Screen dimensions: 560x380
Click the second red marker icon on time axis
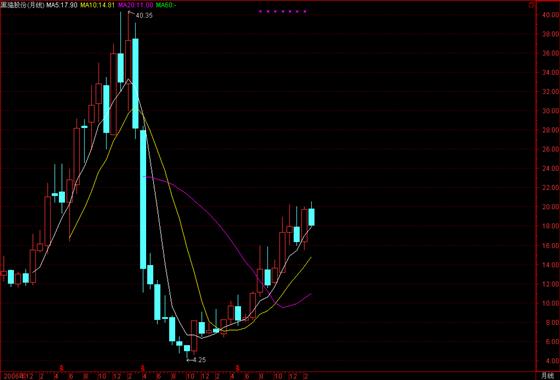click(142, 367)
